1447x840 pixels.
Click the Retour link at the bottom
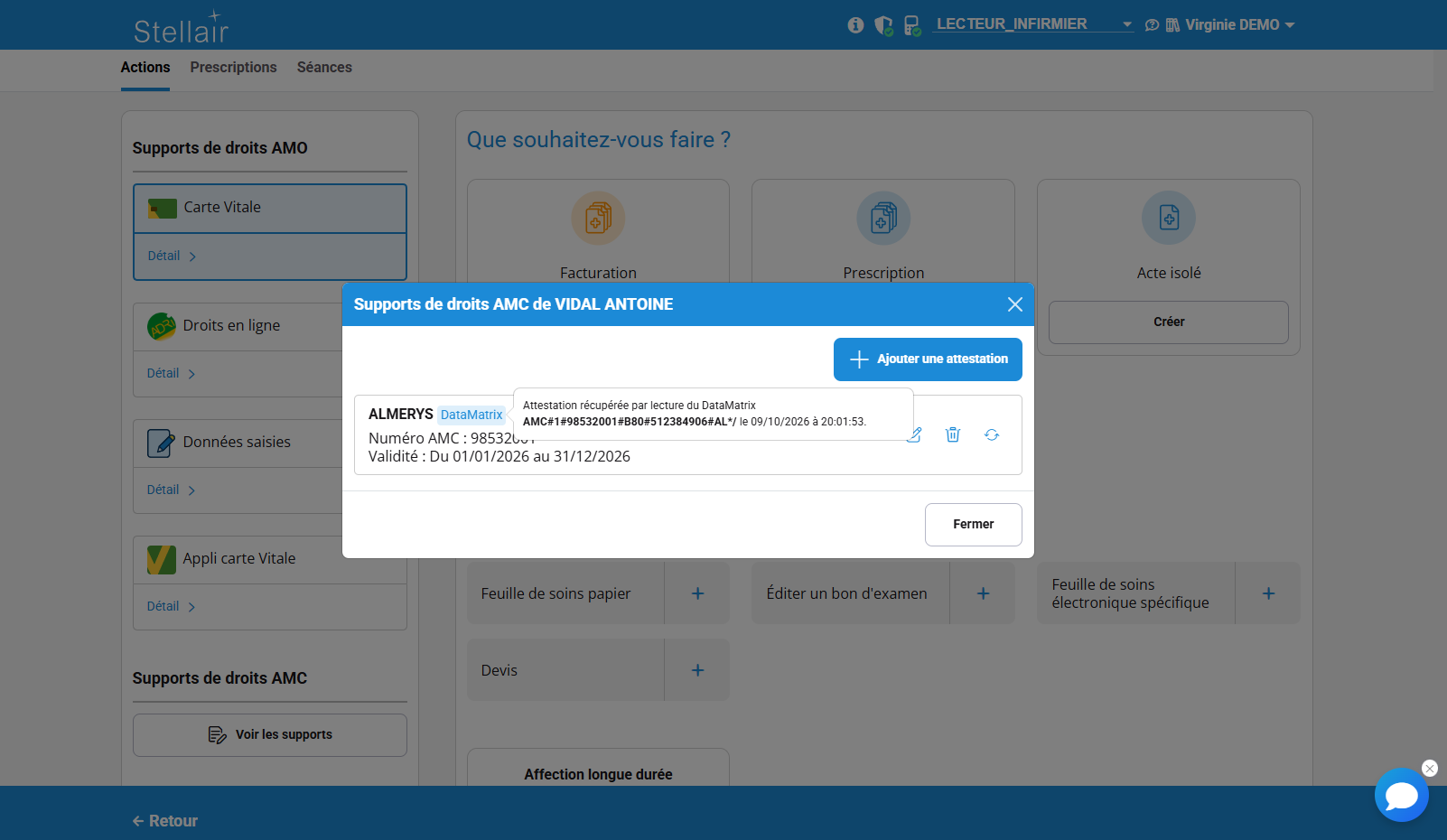[165, 821]
